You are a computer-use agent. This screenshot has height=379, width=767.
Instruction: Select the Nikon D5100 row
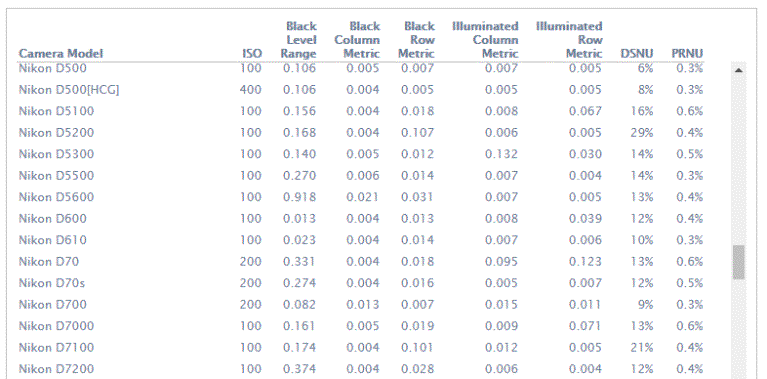361,111
